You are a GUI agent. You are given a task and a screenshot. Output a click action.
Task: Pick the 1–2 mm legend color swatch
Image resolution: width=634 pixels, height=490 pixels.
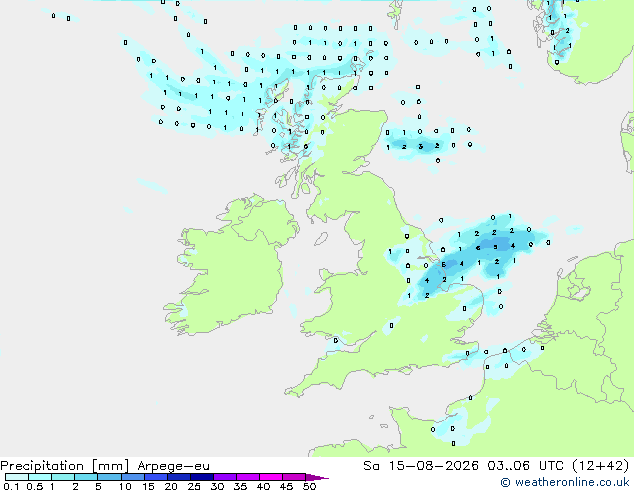coord(63,477)
